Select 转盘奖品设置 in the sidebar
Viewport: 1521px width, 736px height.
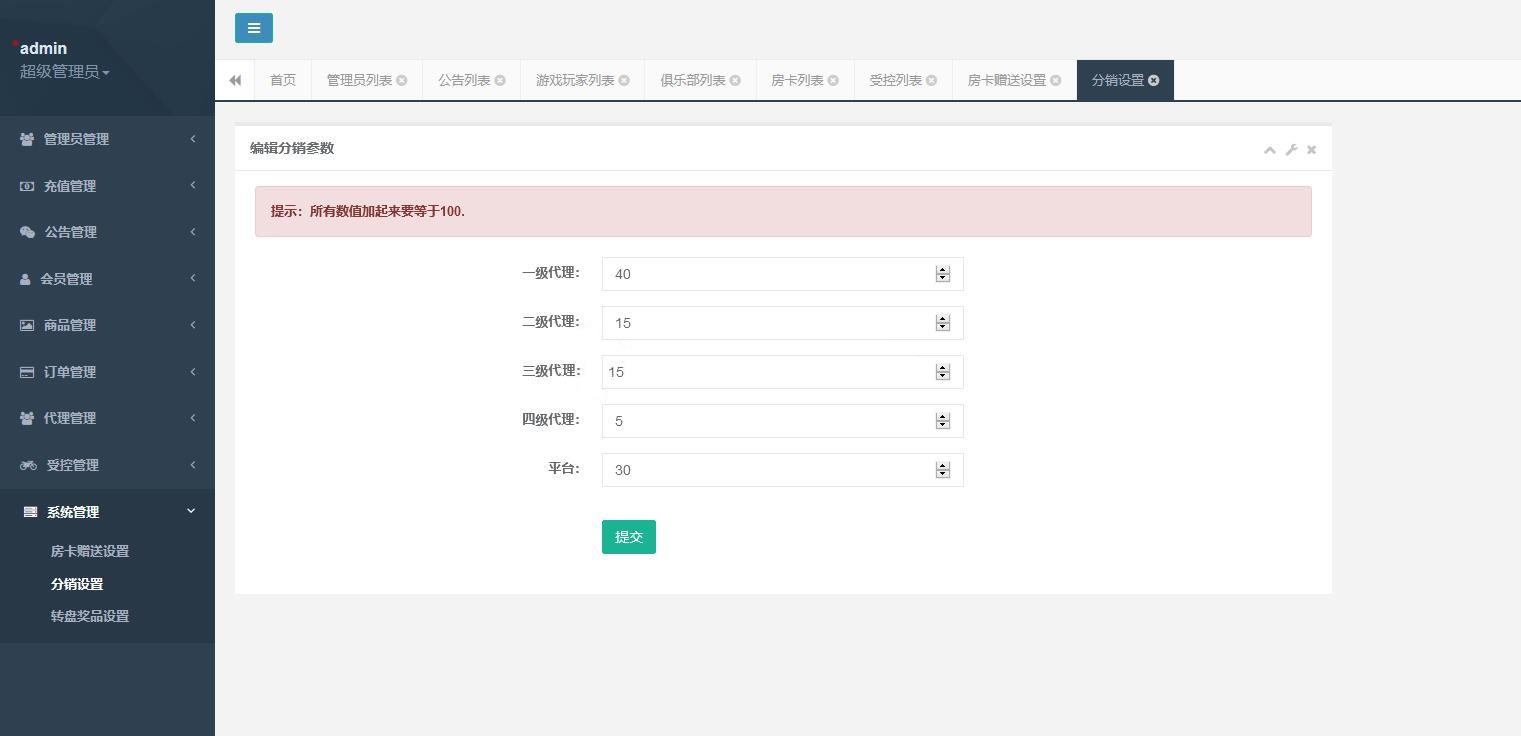click(x=88, y=615)
